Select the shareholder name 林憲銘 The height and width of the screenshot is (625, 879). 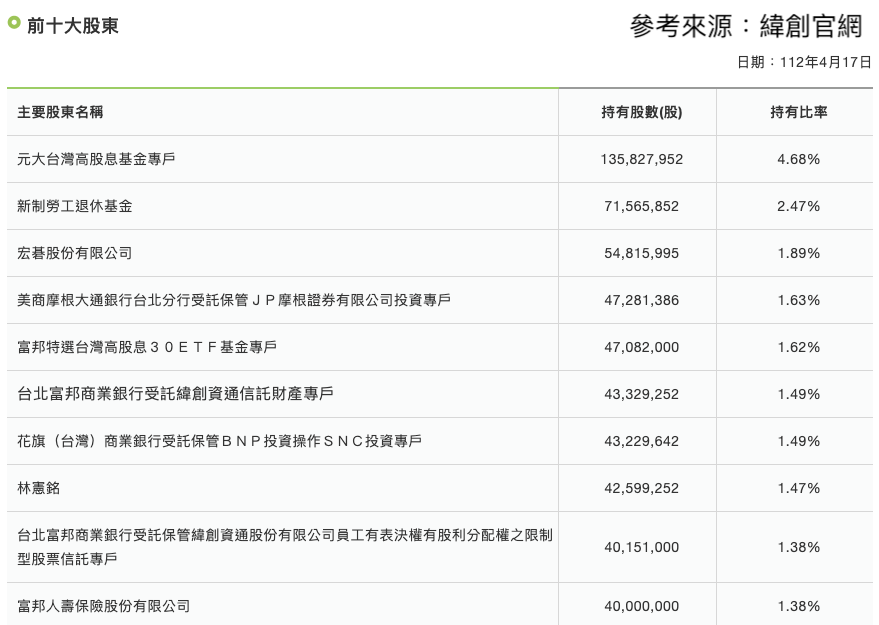point(39,488)
